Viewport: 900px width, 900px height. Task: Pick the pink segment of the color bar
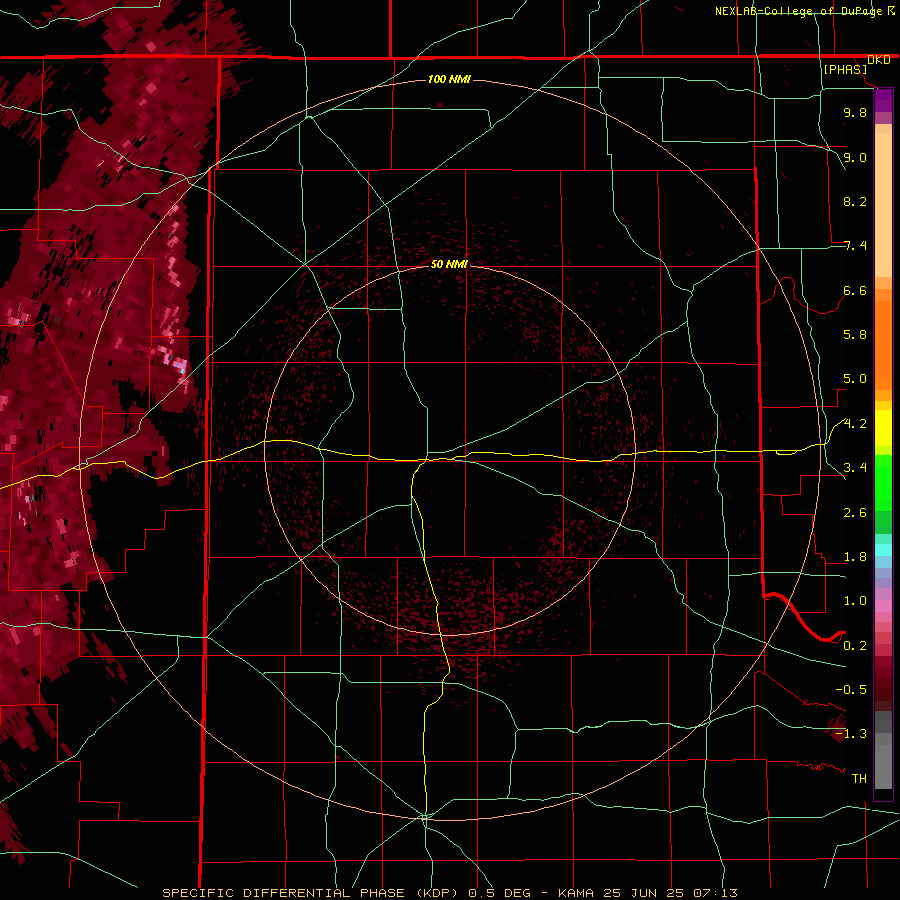pyautogui.click(x=883, y=606)
